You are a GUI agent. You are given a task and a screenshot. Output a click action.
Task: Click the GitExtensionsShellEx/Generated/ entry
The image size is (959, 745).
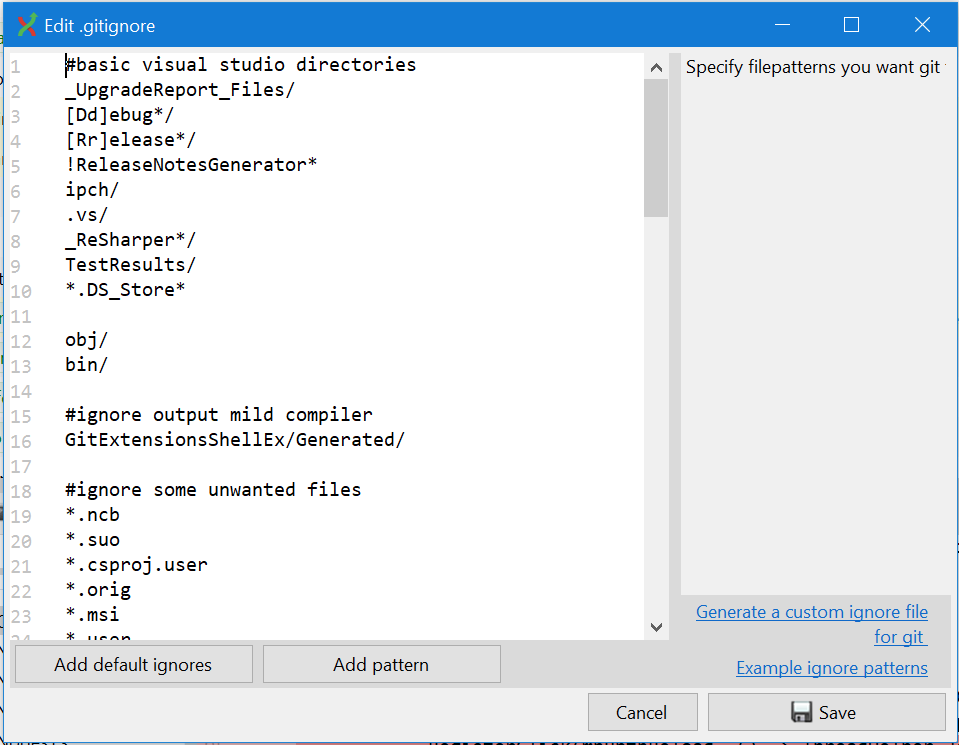click(235, 439)
